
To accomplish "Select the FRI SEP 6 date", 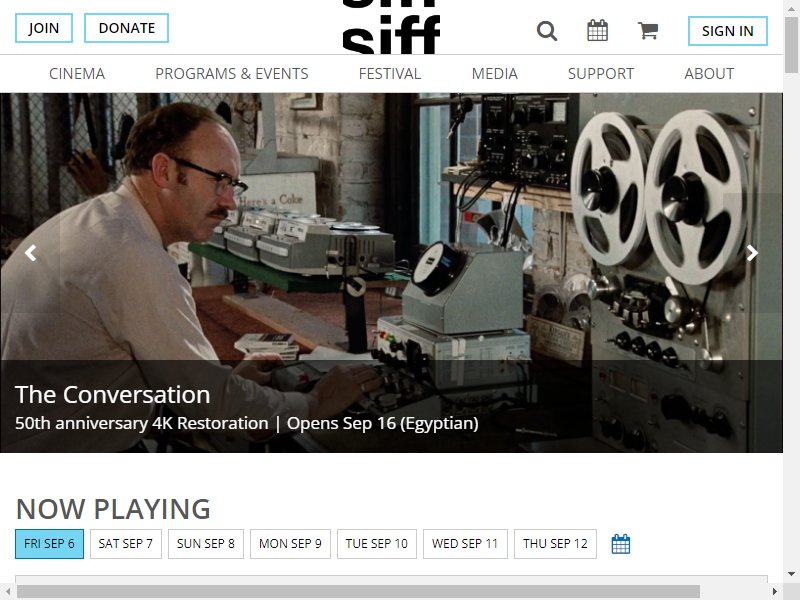I will pyautogui.click(x=49, y=544).
